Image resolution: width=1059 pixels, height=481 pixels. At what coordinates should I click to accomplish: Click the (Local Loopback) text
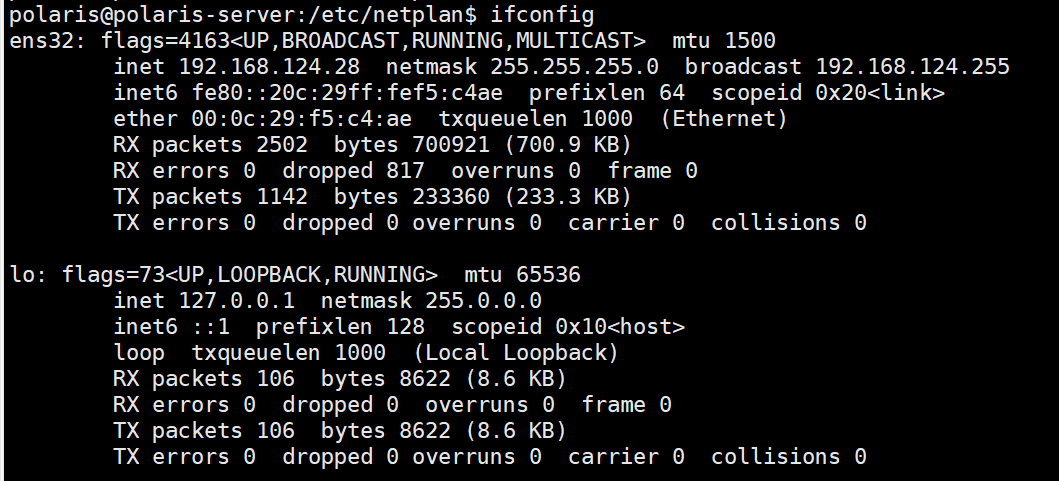coord(515,353)
